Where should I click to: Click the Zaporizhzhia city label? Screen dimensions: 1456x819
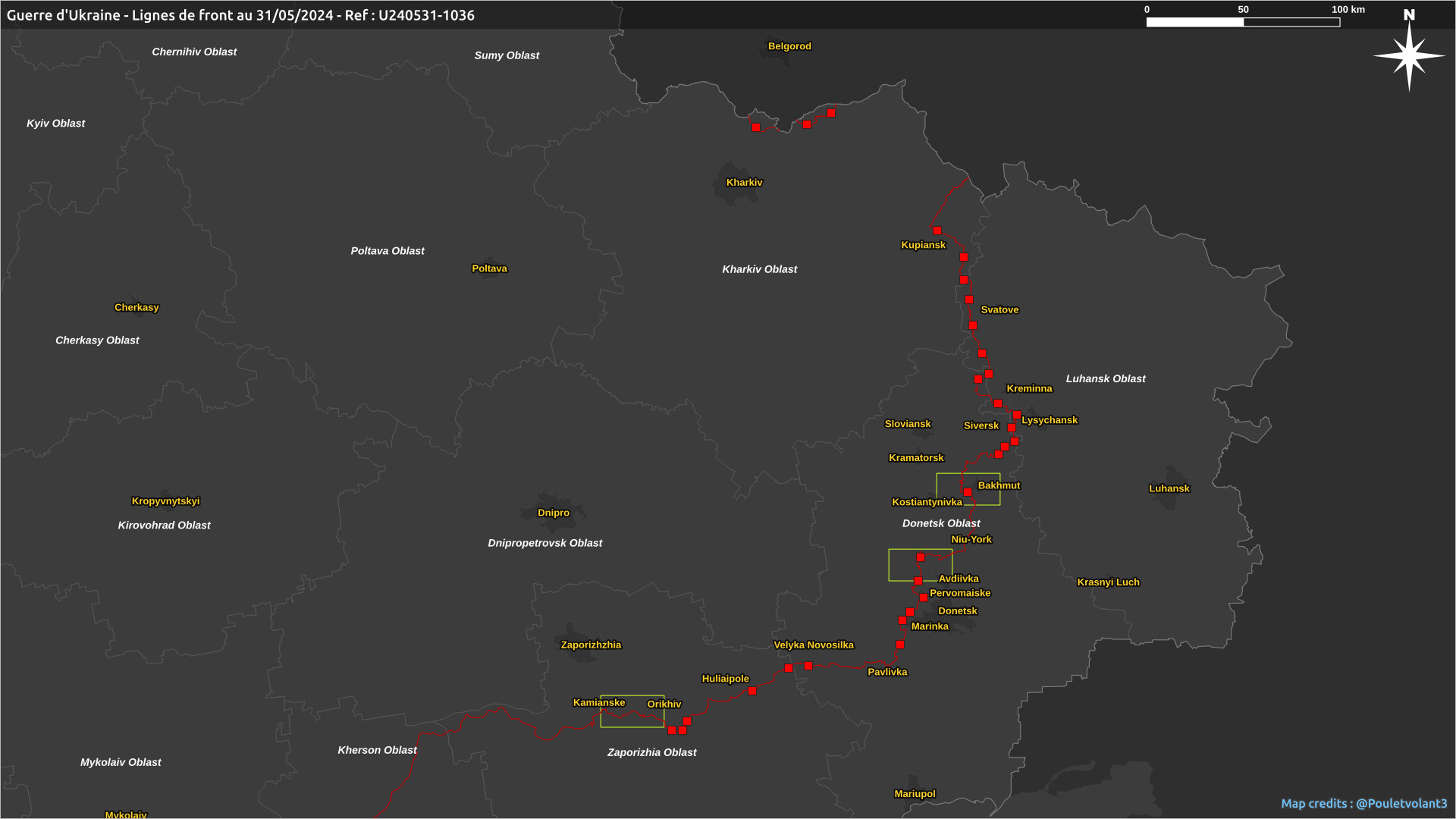pos(591,645)
